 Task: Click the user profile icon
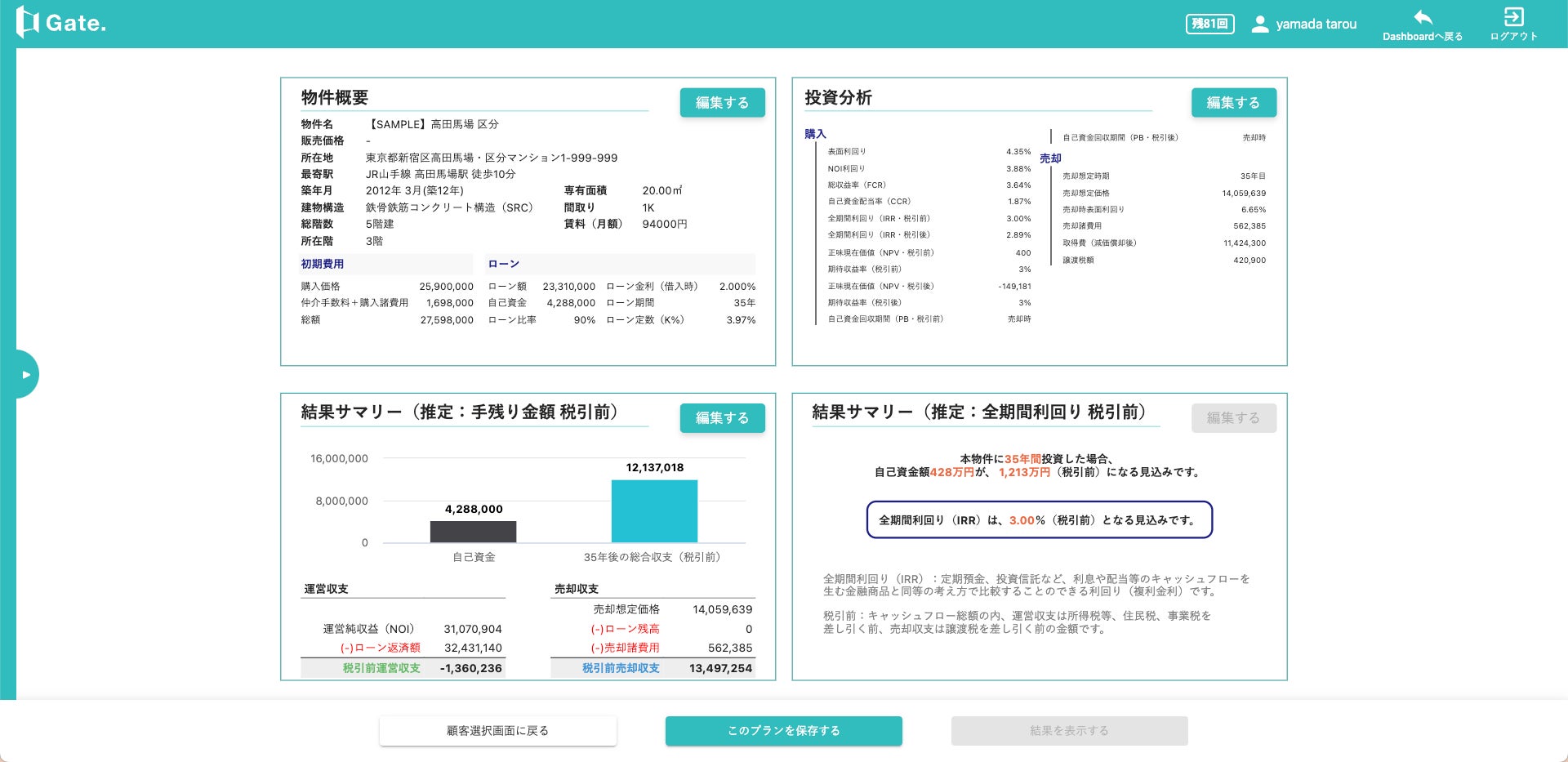1260,24
